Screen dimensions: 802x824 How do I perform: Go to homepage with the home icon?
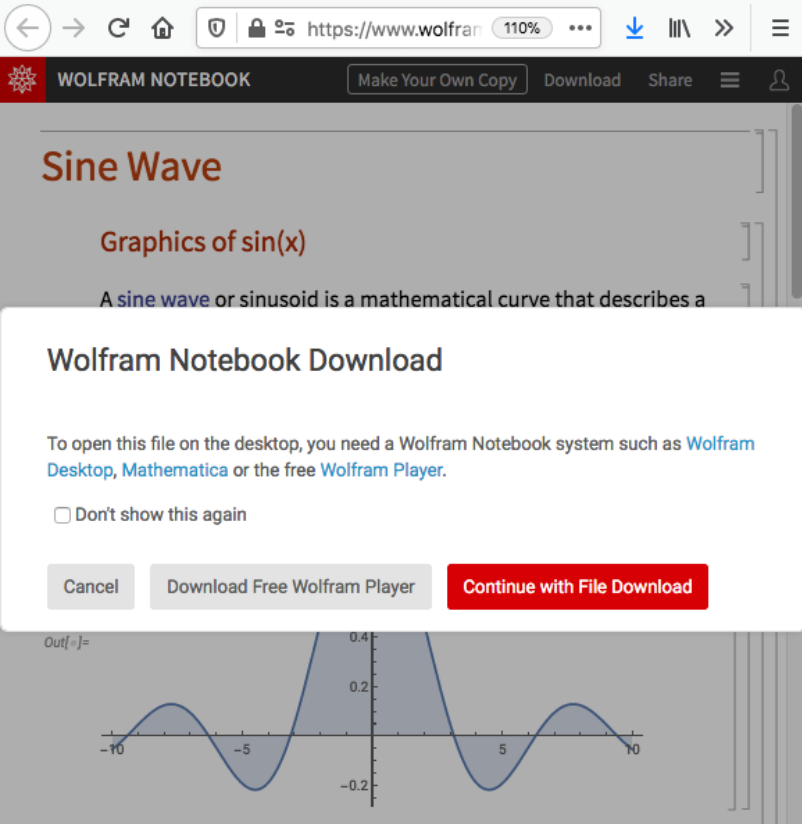162,27
